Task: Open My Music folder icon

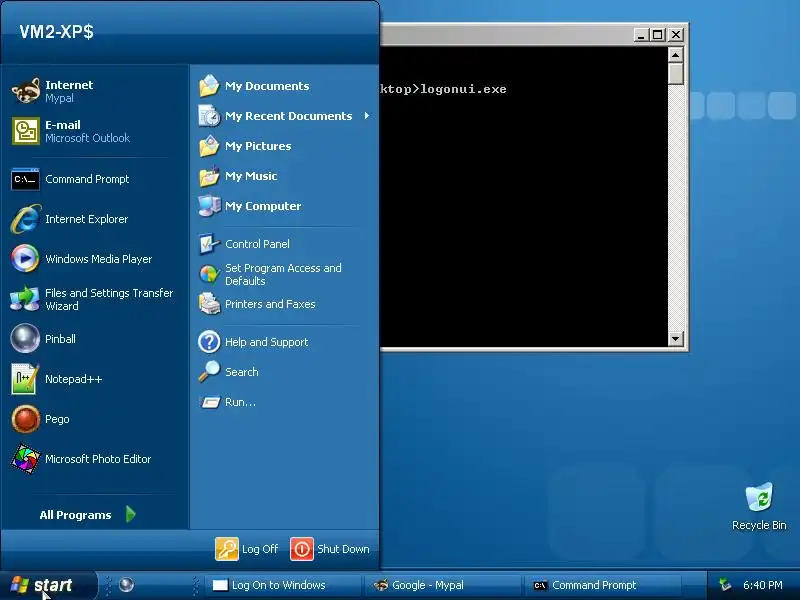Action: click(x=209, y=176)
